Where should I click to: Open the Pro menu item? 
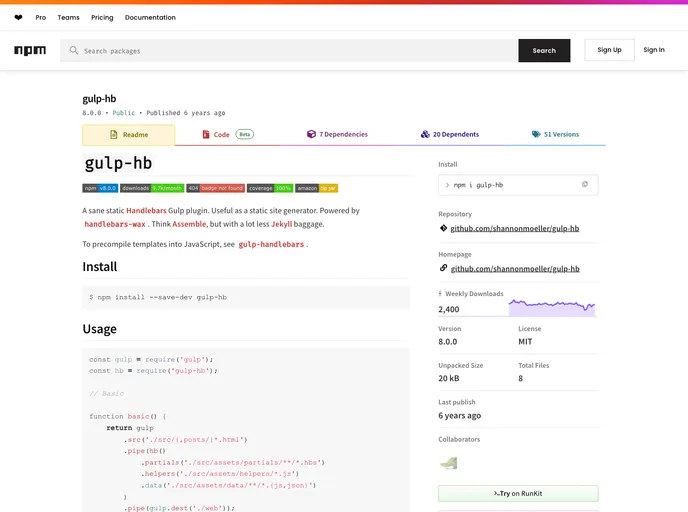(41, 18)
